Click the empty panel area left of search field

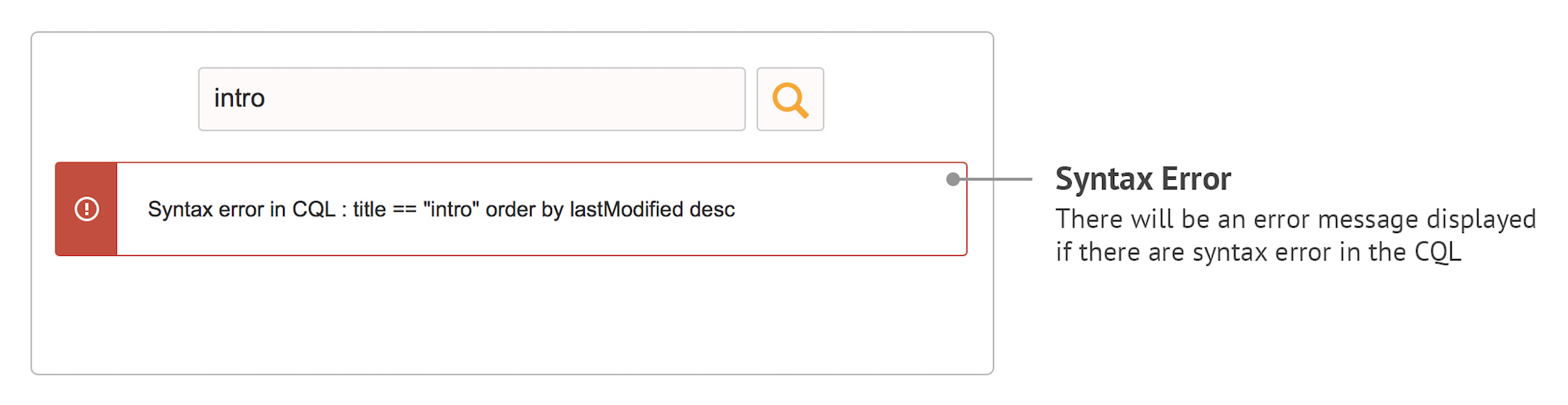114,99
